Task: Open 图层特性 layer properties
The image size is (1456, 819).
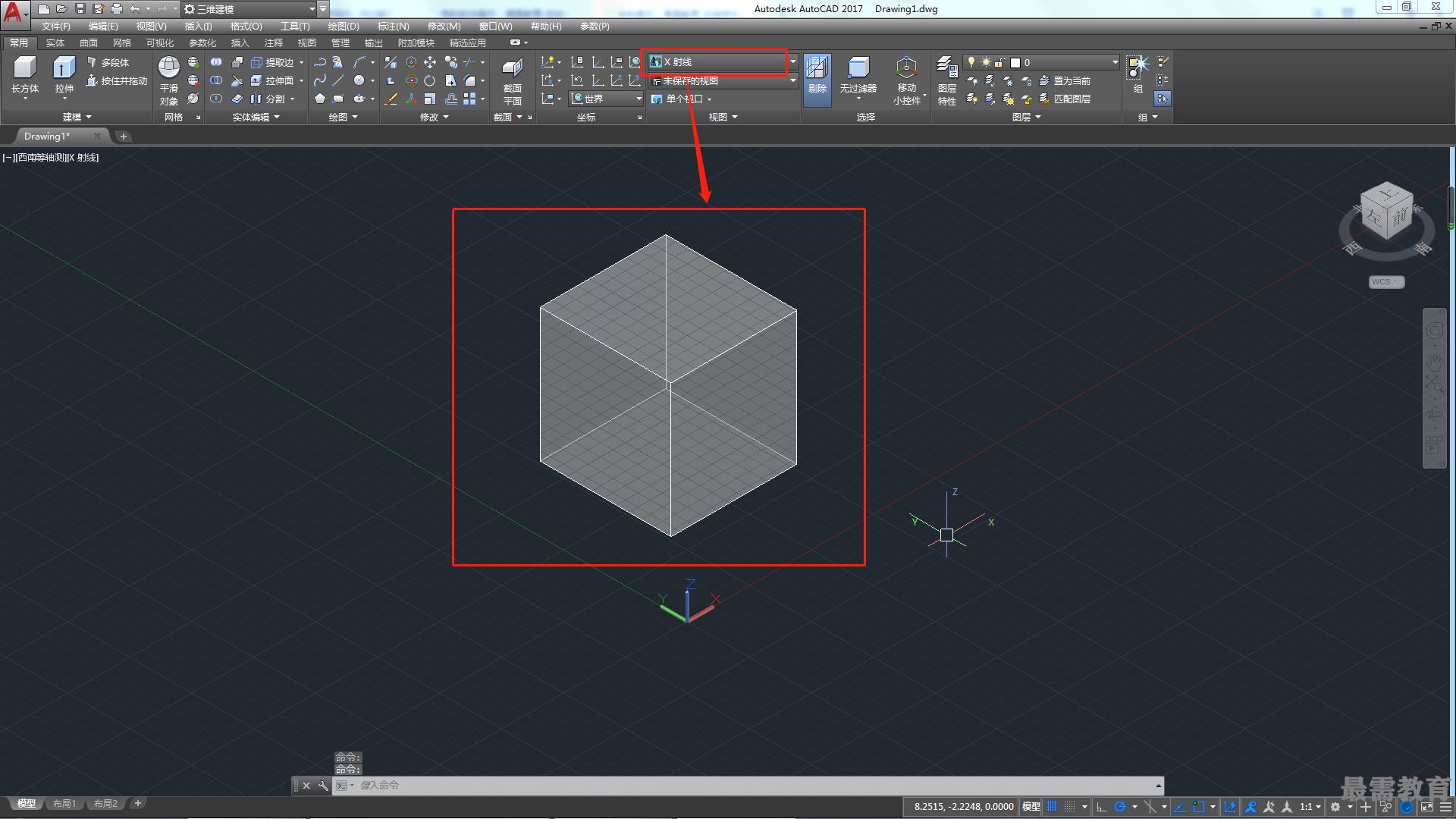Action: coord(946,80)
